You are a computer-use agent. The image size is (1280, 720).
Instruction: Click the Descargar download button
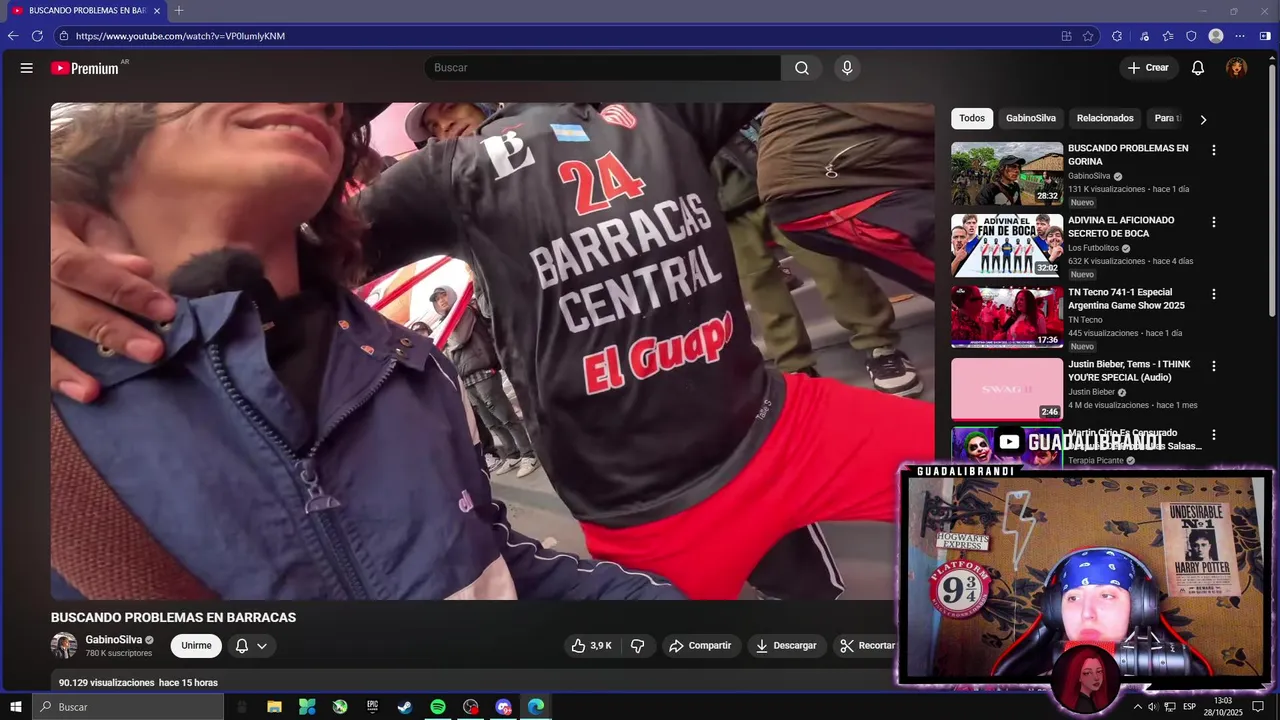[x=786, y=646]
